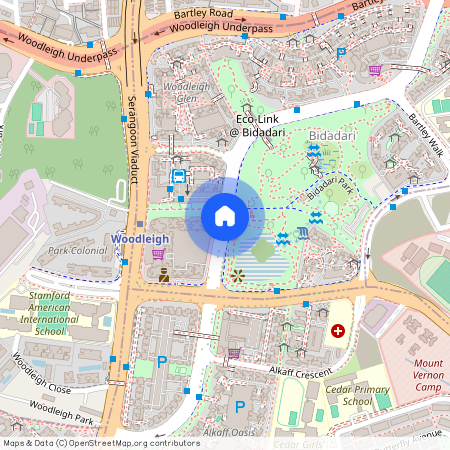
Task: Click the shopping cart icon near Alkaff Crescent
Action: (235, 353)
